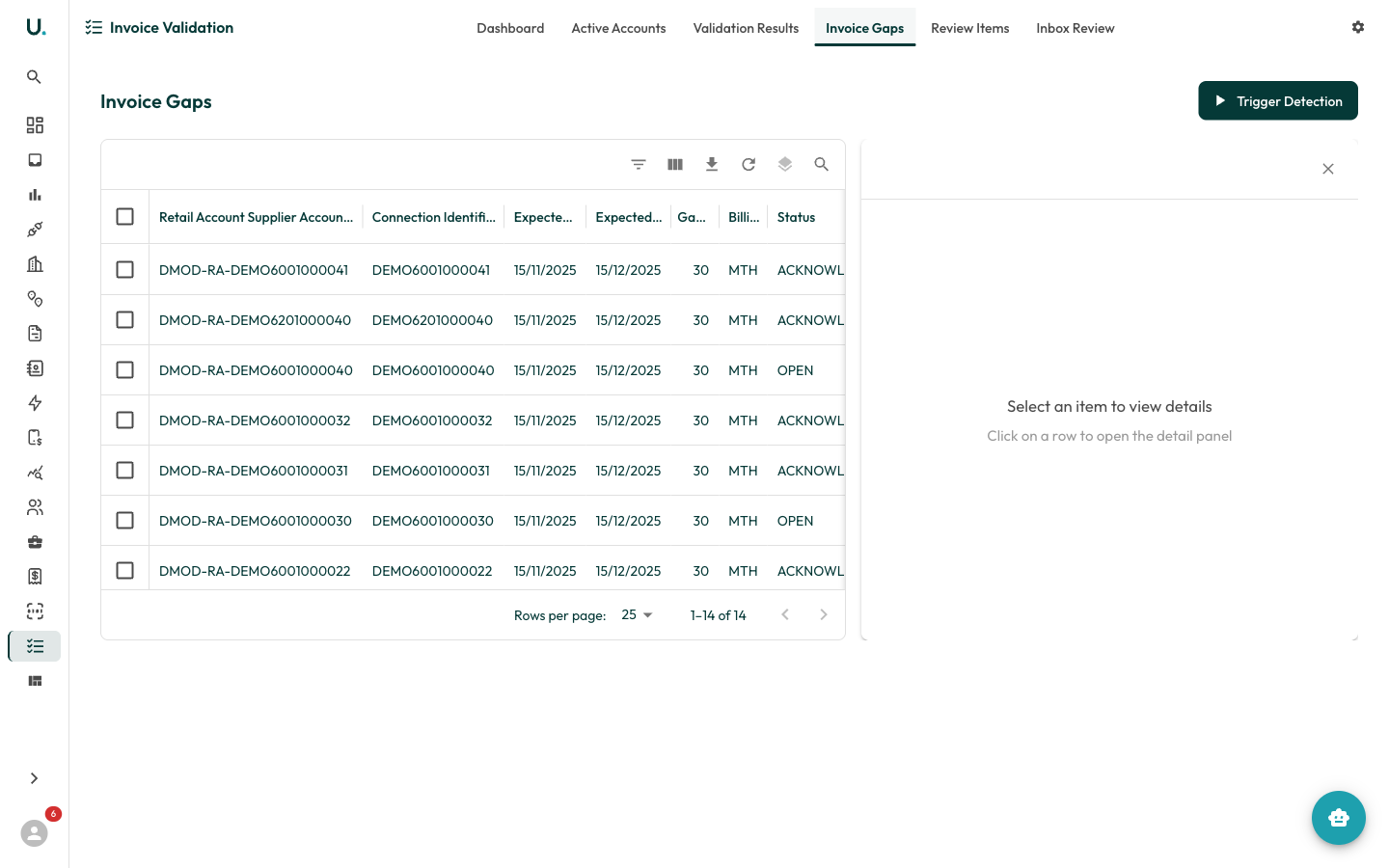Click the layers icon in table toolbar
Viewport: 1389px width, 868px height.
point(785,164)
